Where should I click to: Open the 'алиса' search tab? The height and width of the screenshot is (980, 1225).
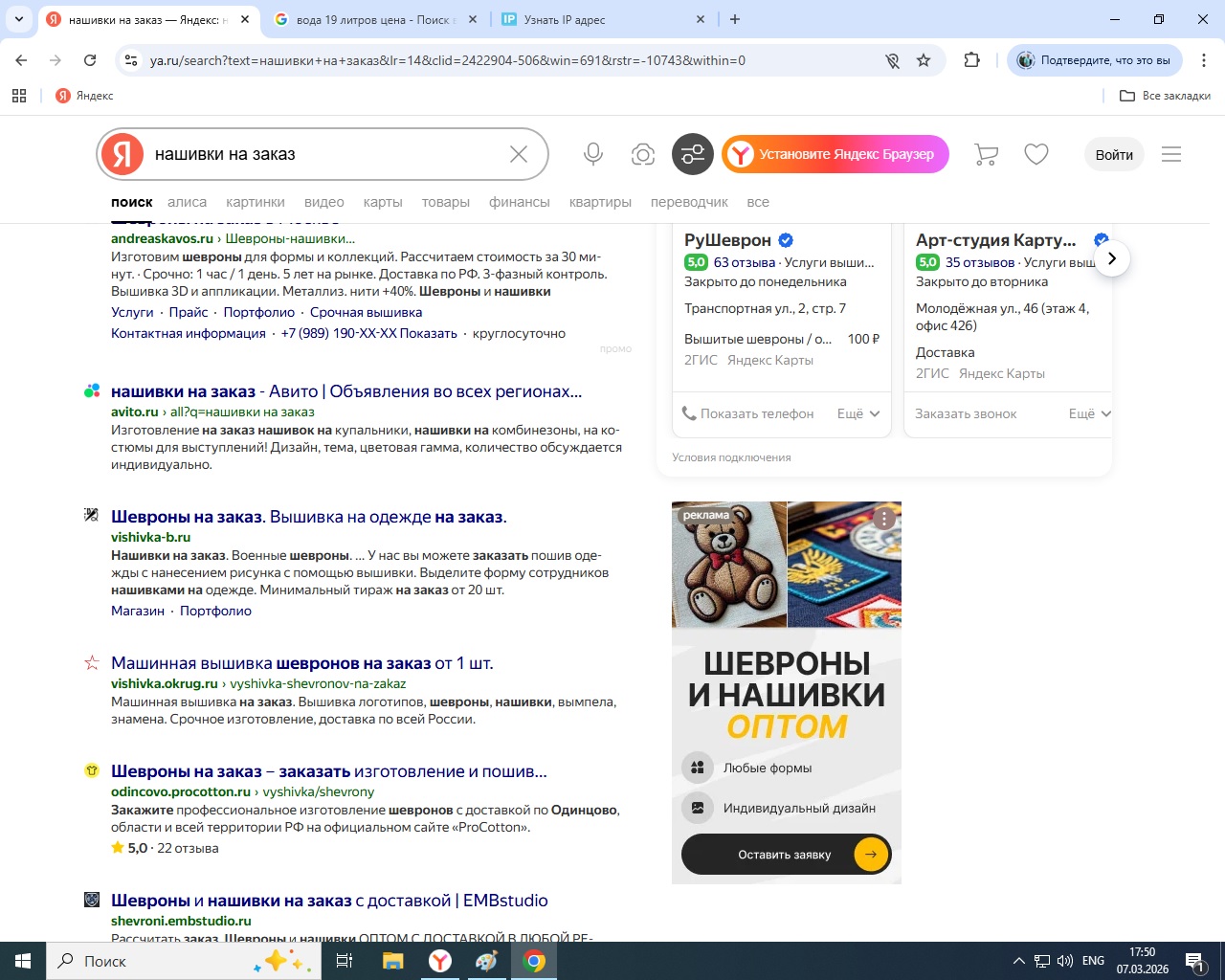pyautogui.click(x=188, y=202)
